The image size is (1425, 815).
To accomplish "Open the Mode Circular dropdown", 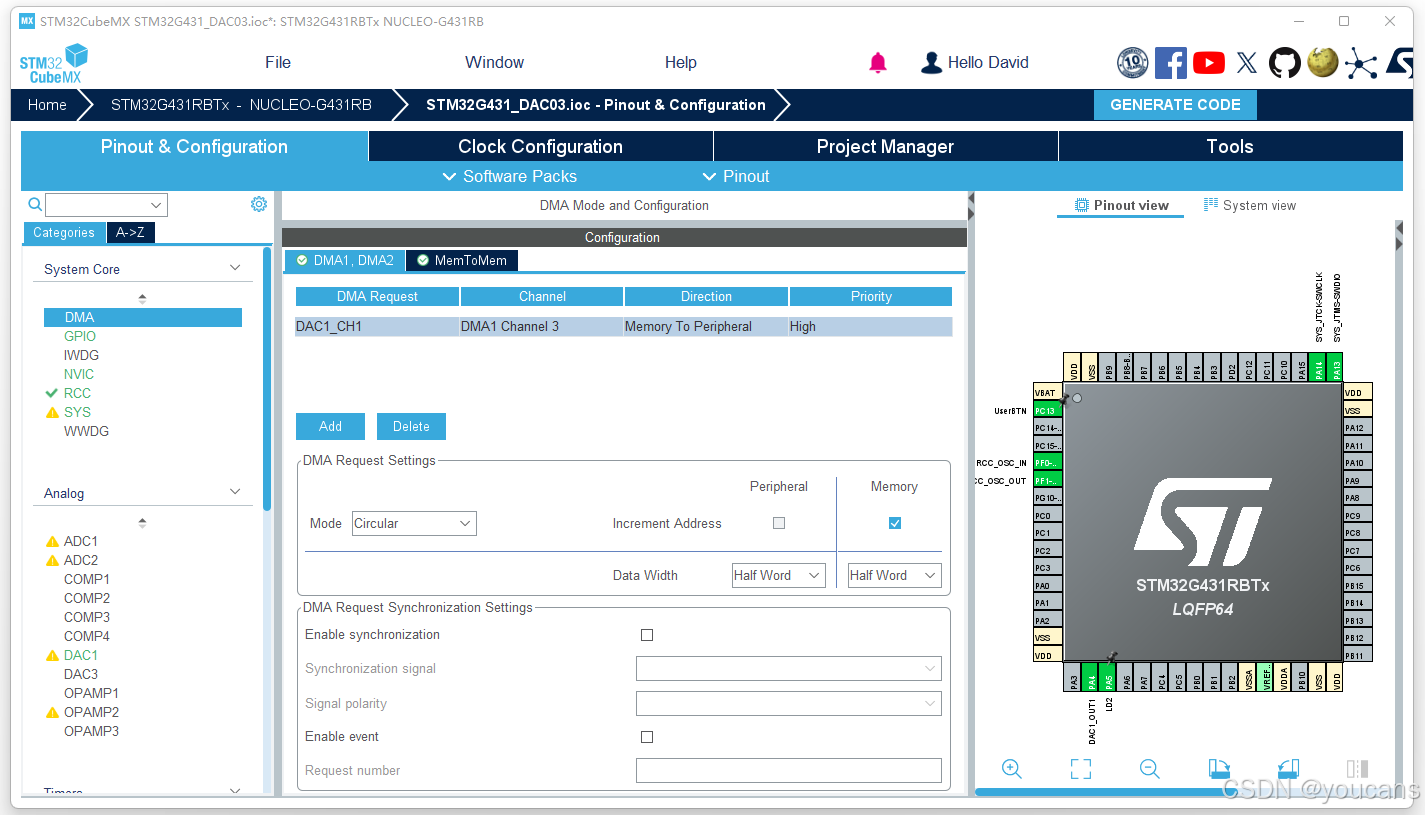I will pyautogui.click(x=414, y=523).
